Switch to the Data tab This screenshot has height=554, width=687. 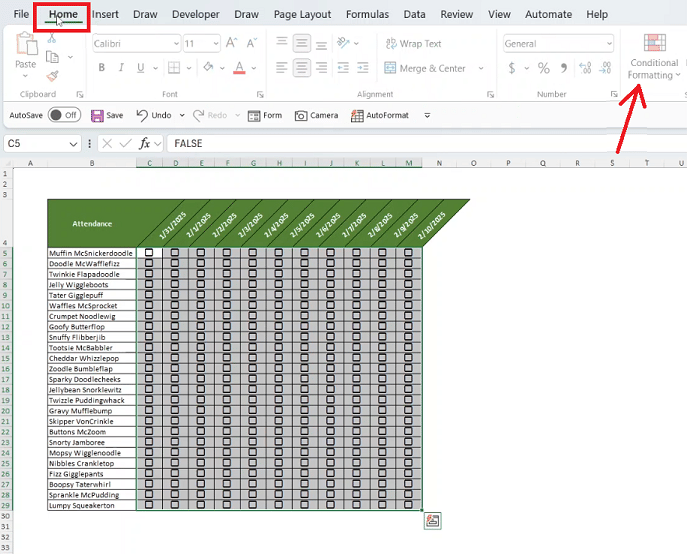(x=414, y=14)
